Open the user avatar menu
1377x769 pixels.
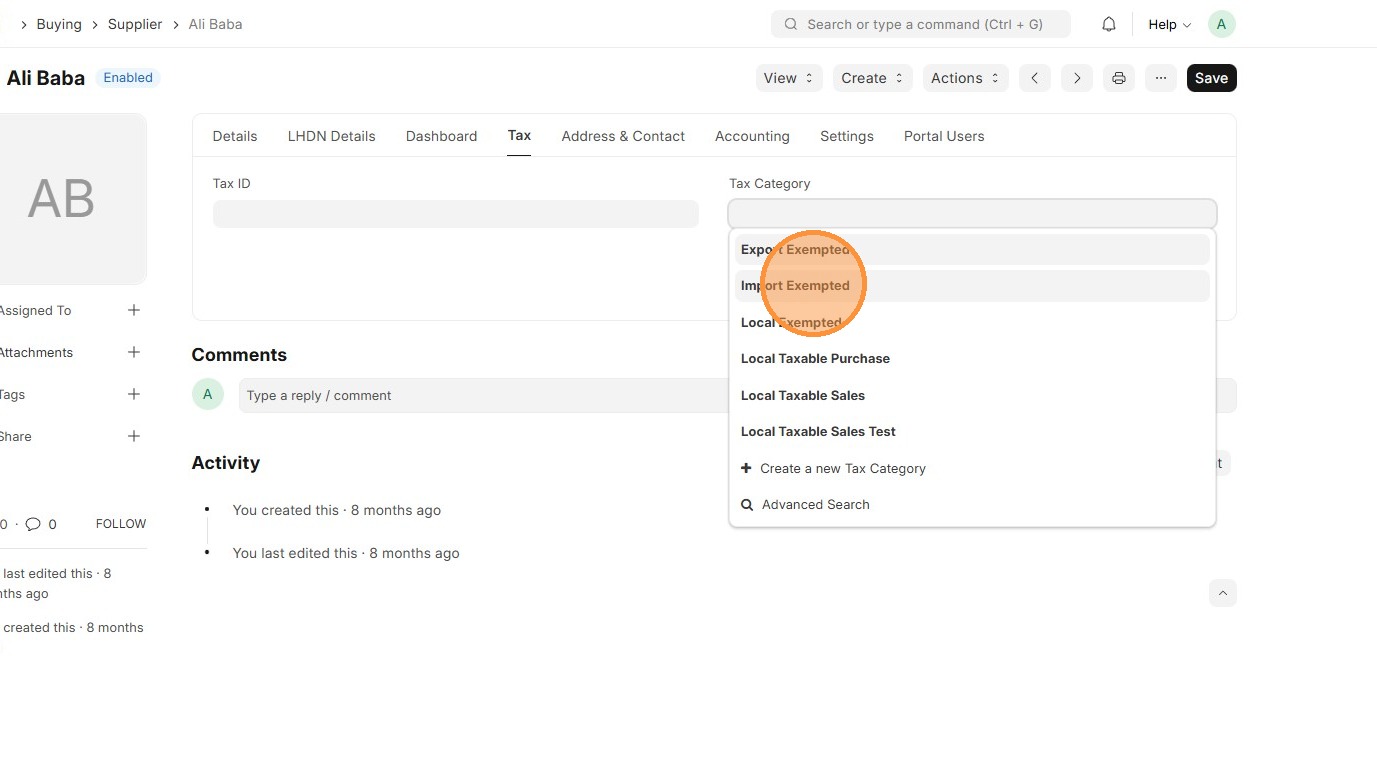1221,24
